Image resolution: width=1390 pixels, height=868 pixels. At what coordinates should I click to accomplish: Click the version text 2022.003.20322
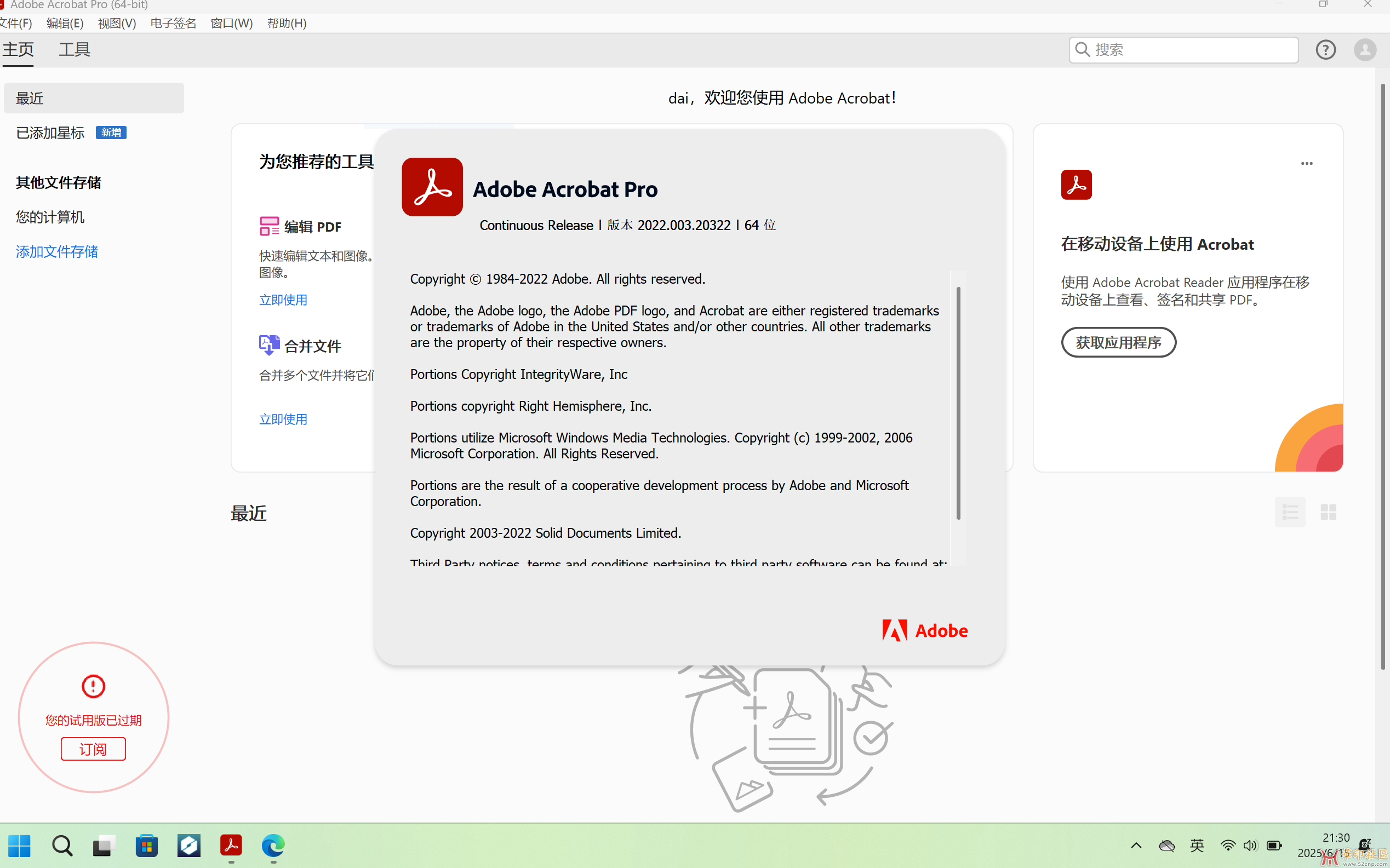(684, 225)
